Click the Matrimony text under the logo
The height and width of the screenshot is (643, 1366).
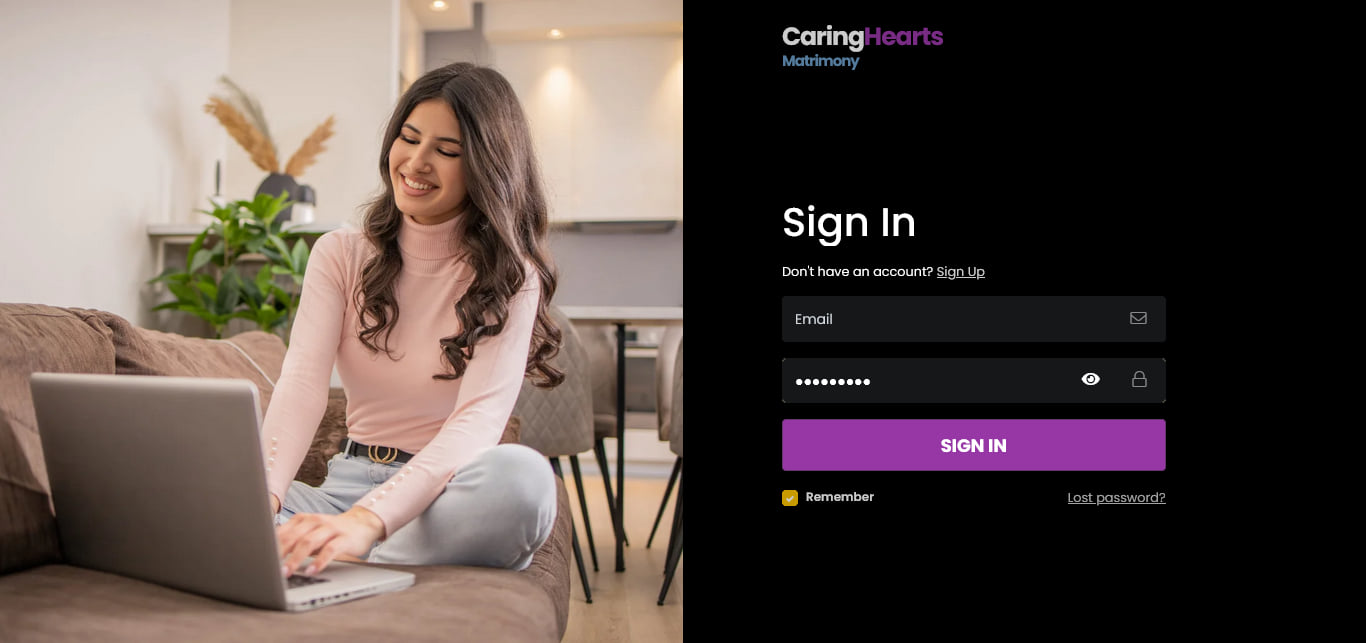821,61
